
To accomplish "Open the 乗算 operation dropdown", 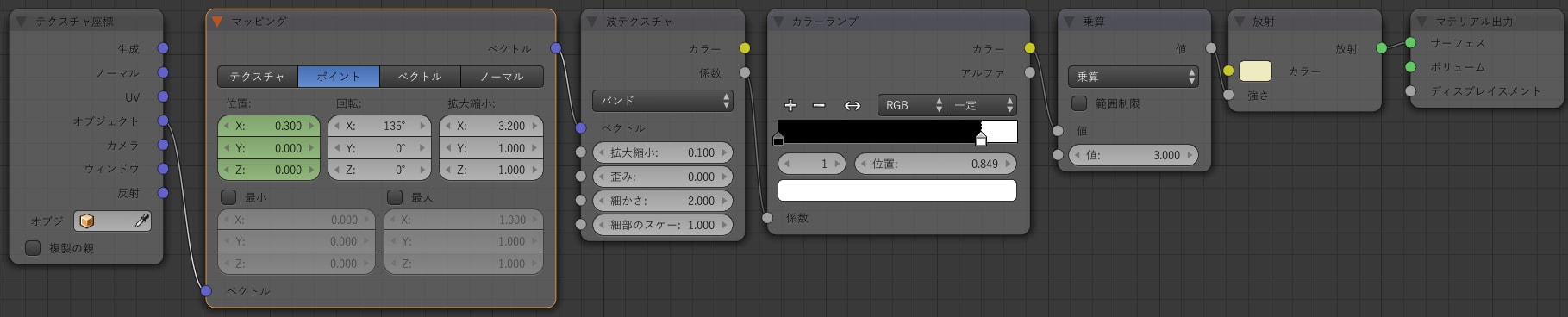I will click(1134, 77).
